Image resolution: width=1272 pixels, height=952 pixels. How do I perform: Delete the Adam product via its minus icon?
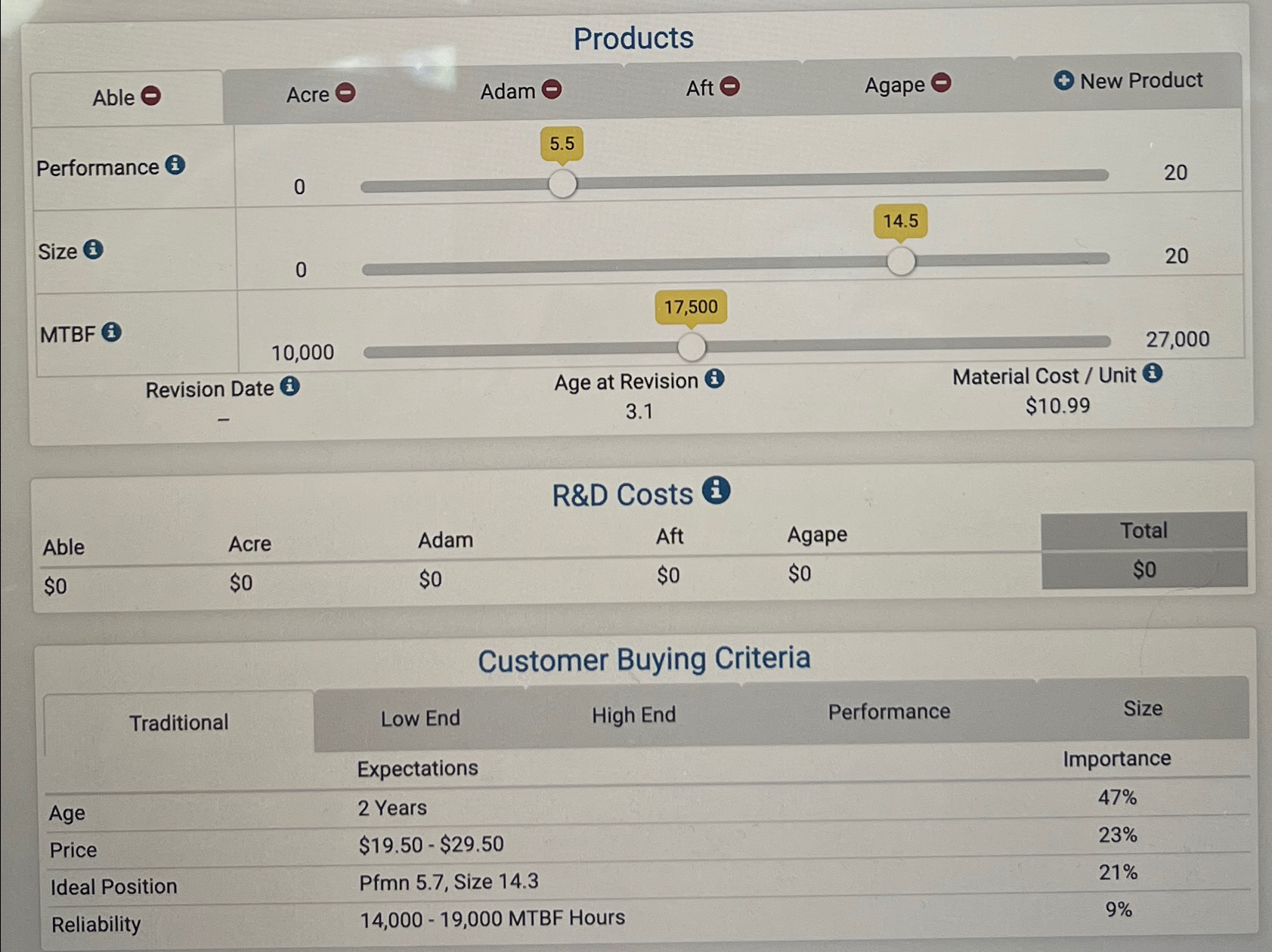click(x=552, y=89)
